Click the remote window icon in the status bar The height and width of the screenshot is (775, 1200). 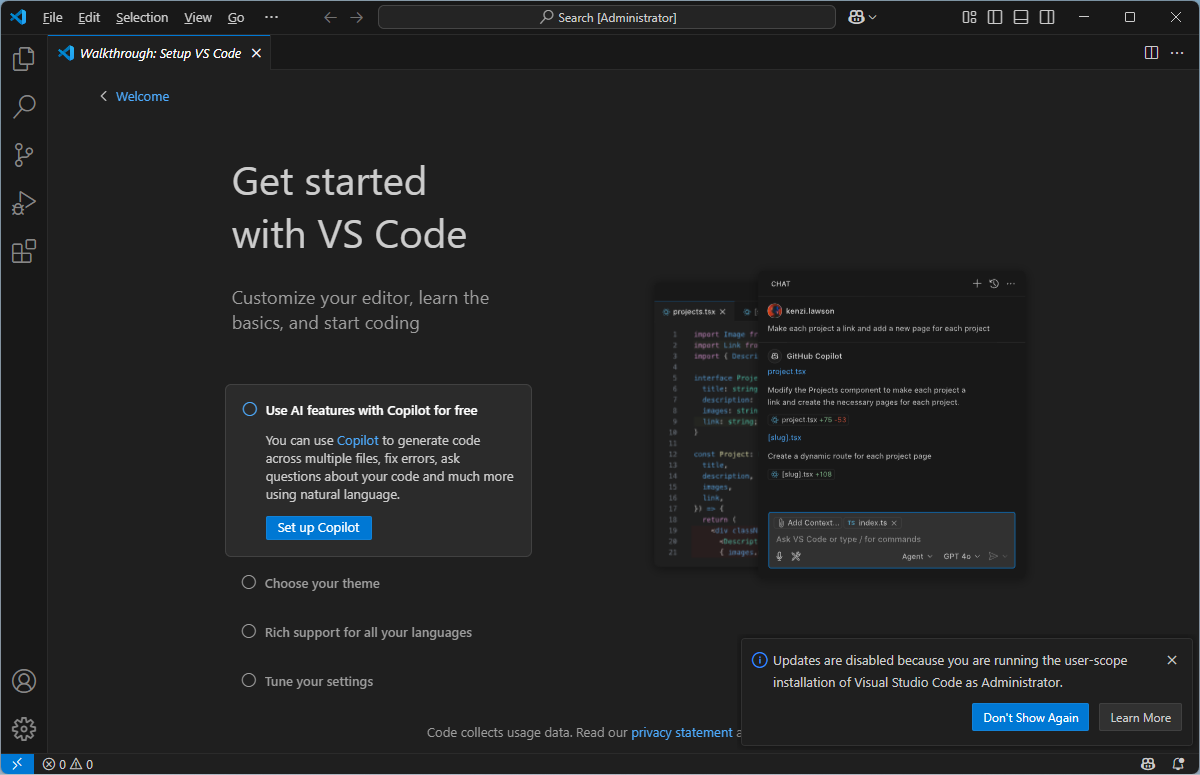tap(17, 764)
